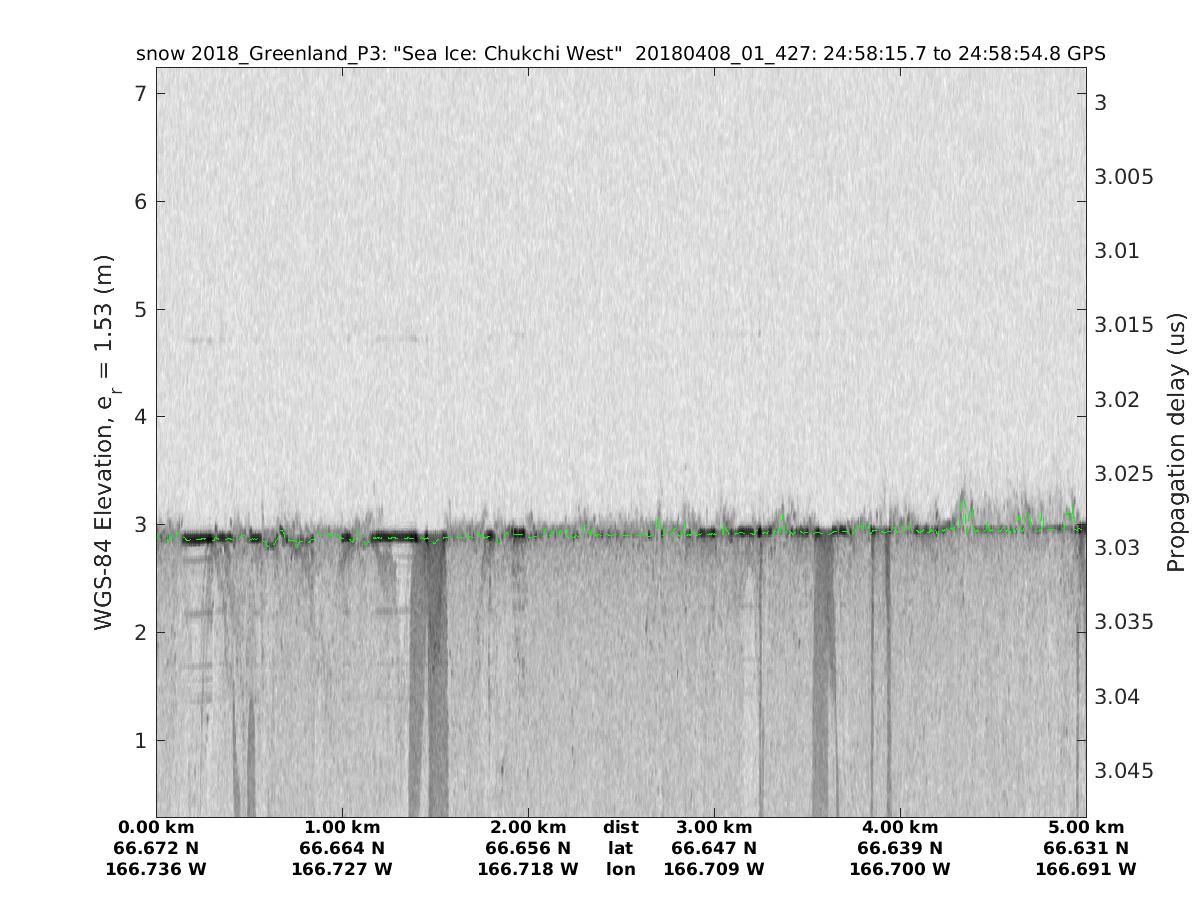1200x900 pixels.
Task: Click the '3.02' propagation delay tick
Action: pyautogui.click(x=1117, y=400)
